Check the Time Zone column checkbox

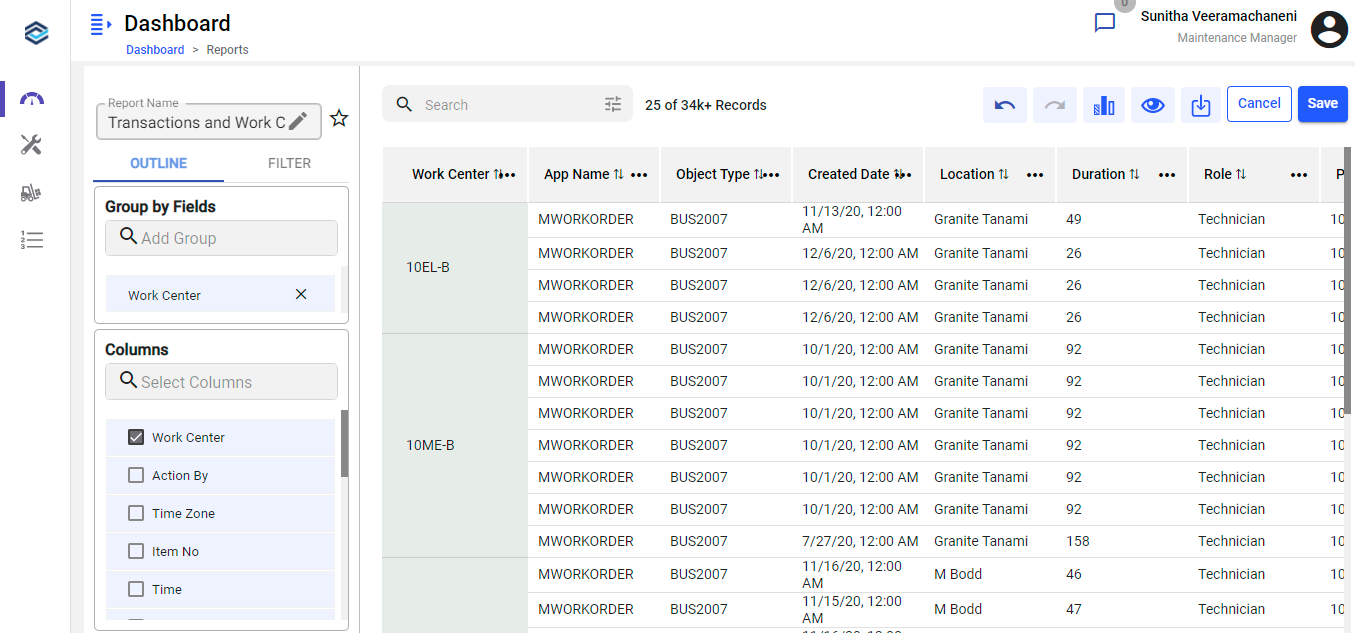point(136,513)
